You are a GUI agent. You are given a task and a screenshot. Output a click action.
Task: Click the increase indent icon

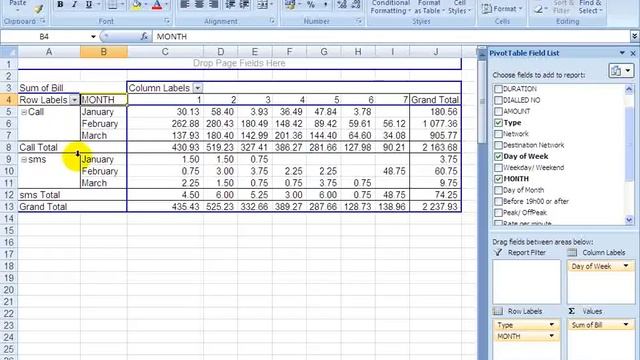244,4
